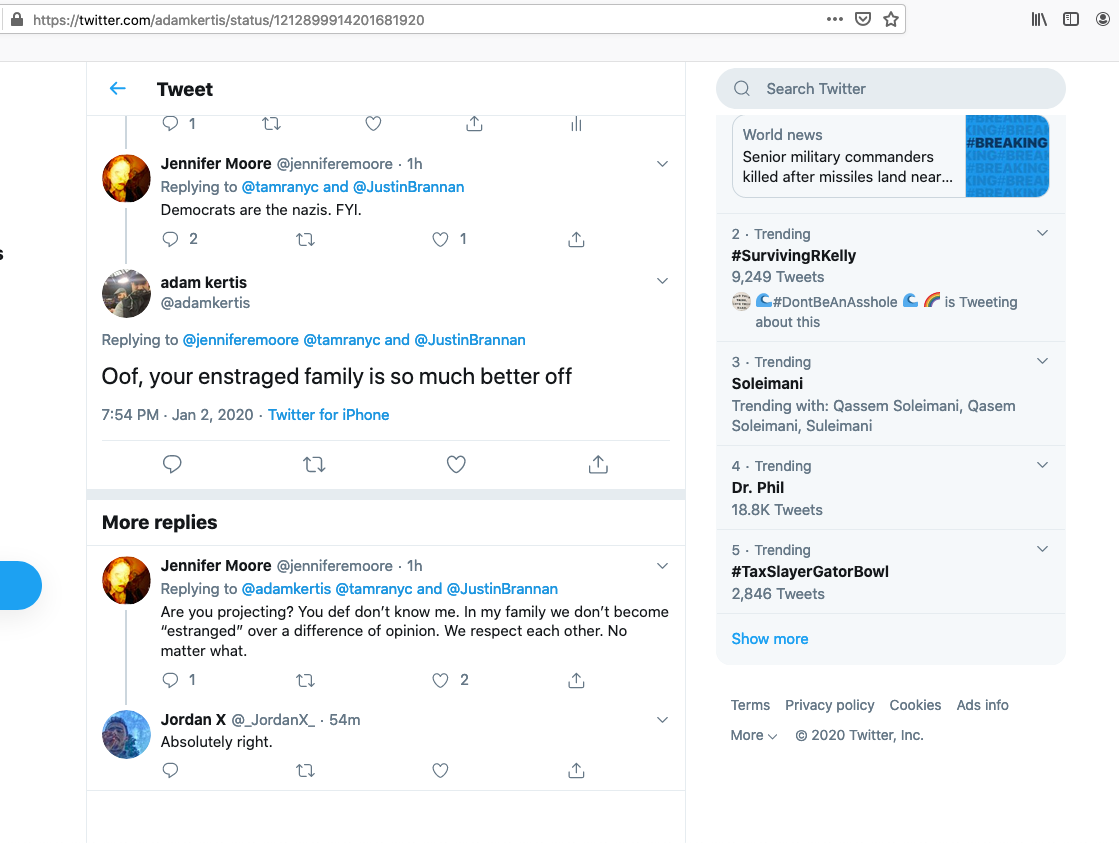Like Jennifer Moore's 'Democrats are the nazis' tweet
Viewport: 1119px width, 843px height.
click(x=440, y=239)
